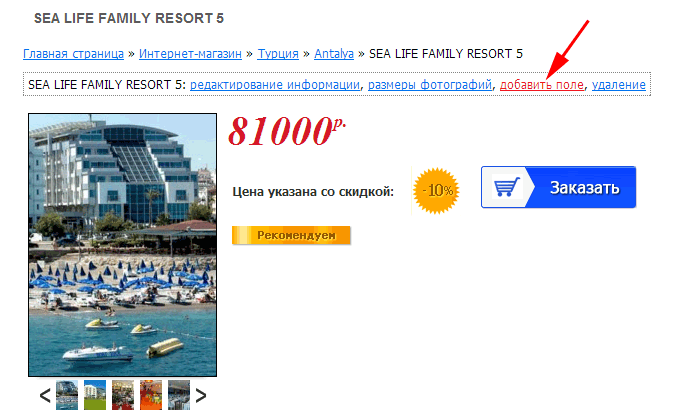Go to 'Главная страница' breadcrumb link
The height and width of the screenshot is (417, 678).
click(74, 54)
